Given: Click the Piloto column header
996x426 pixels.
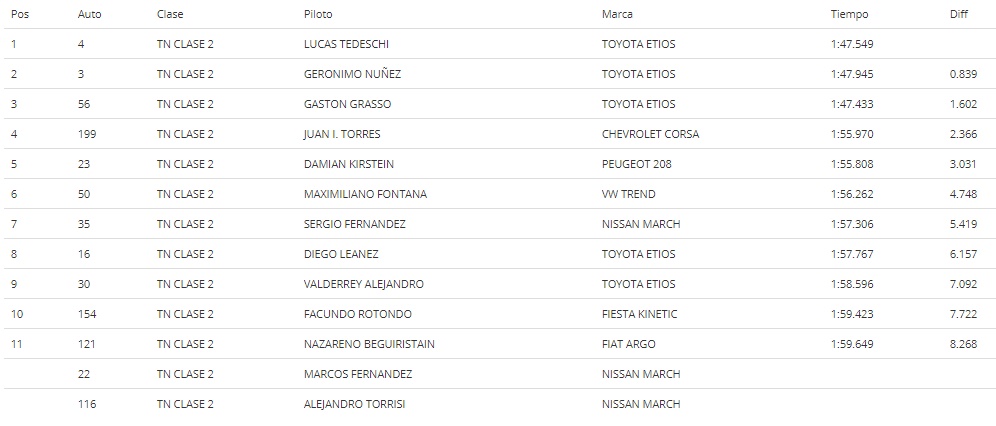Looking at the screenshot, I should tap(318, 14).
